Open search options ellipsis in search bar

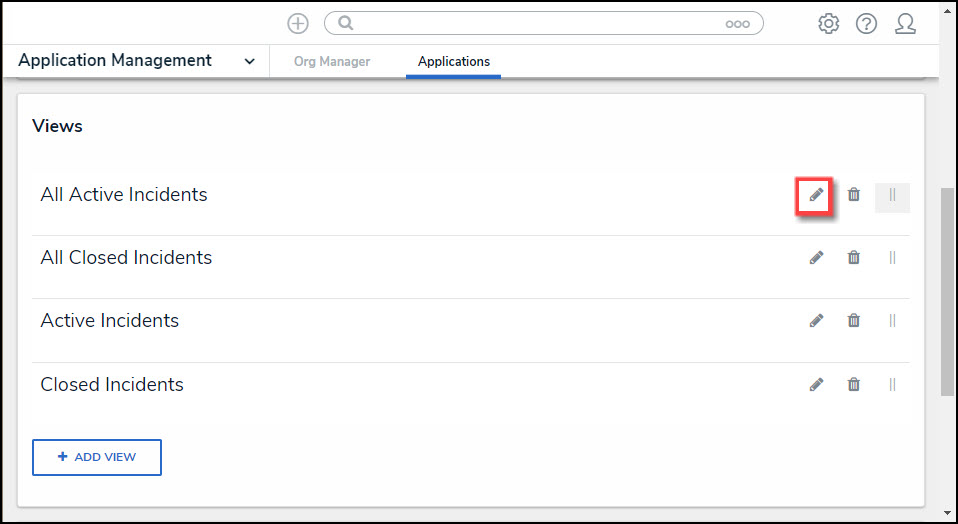pyautogui.click(x=737, y=24)
